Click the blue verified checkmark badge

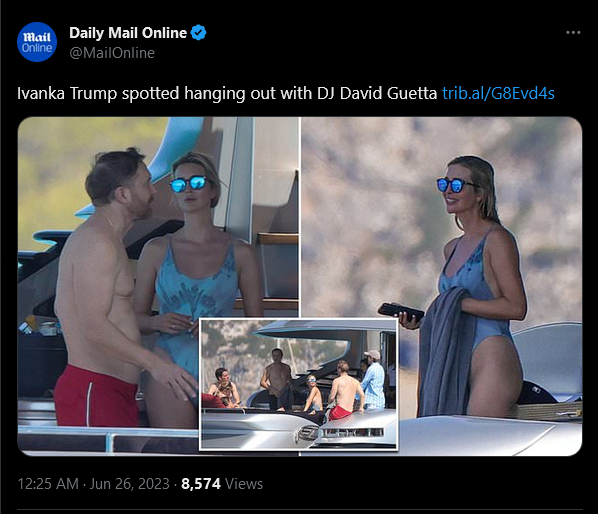tap(198, 33)
